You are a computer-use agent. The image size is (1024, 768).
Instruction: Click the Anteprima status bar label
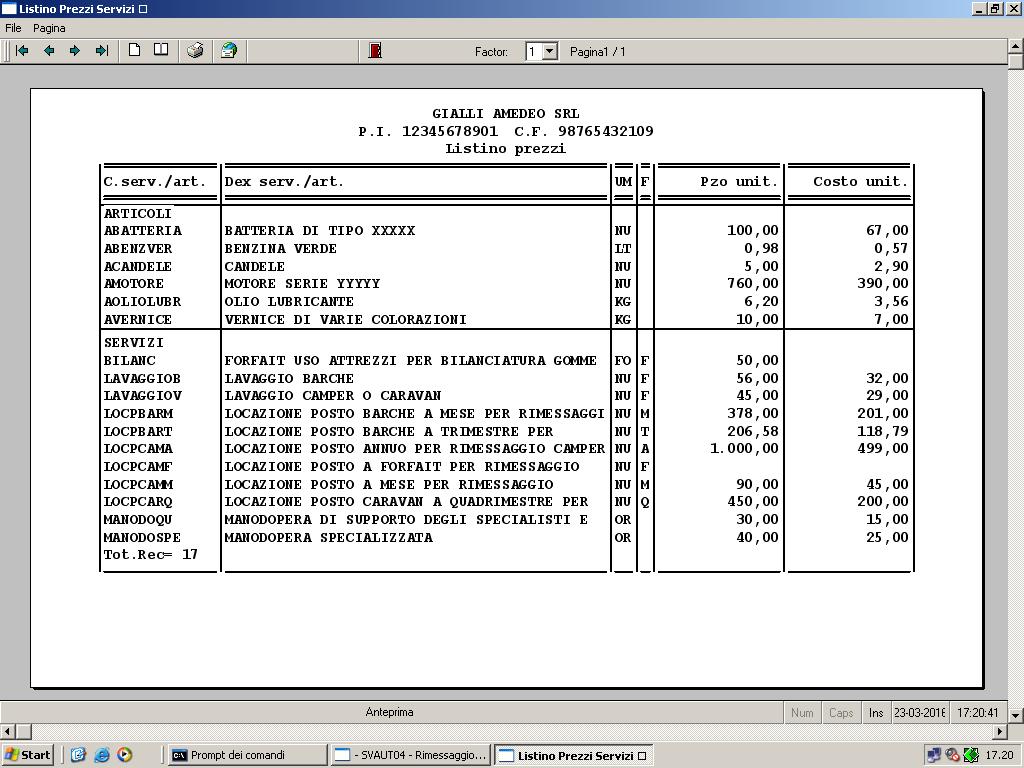pos(389,712)
